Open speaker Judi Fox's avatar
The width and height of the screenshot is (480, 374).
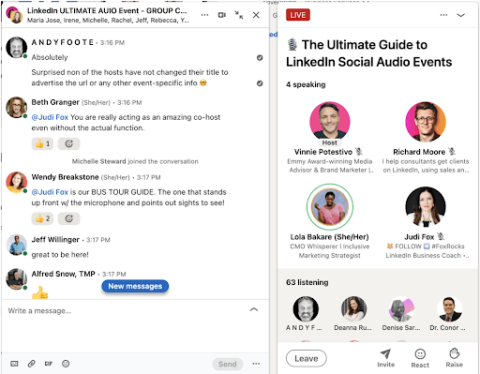[x=426, y=207]
